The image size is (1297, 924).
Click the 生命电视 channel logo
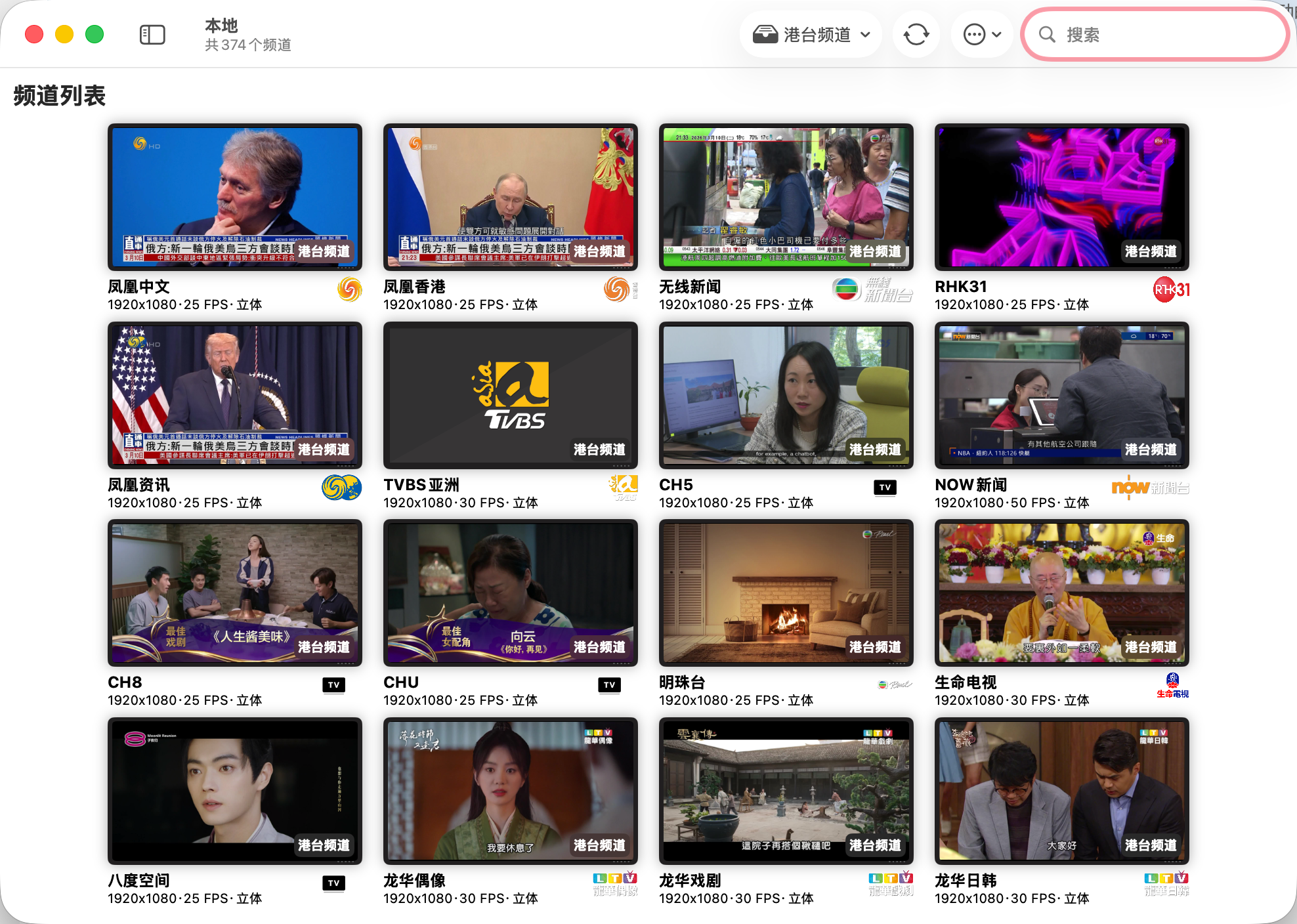pyautogui.click(x=1172, y=685)
